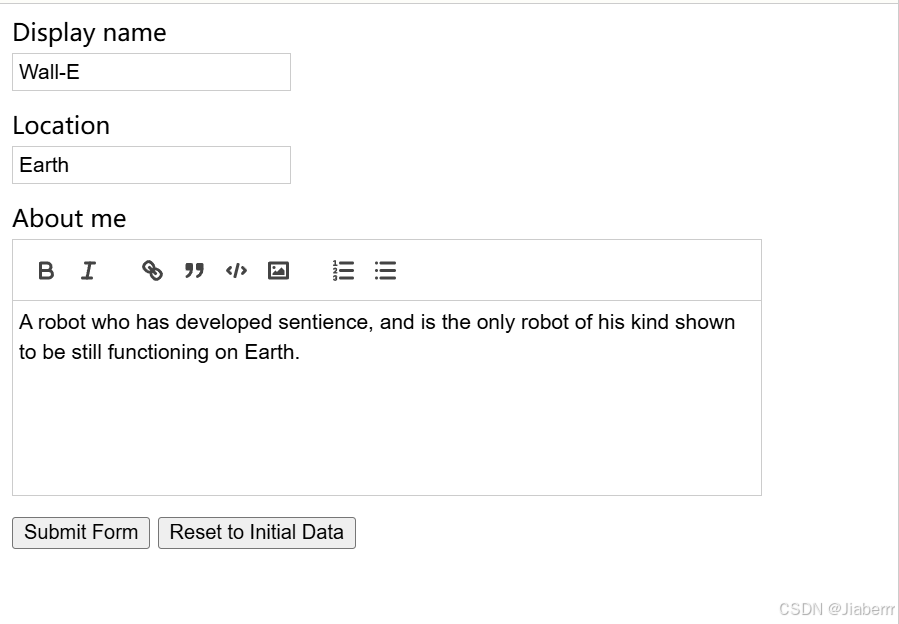
Task: Focus the Display name field containing Wall-E
Action: pos(151,72)
